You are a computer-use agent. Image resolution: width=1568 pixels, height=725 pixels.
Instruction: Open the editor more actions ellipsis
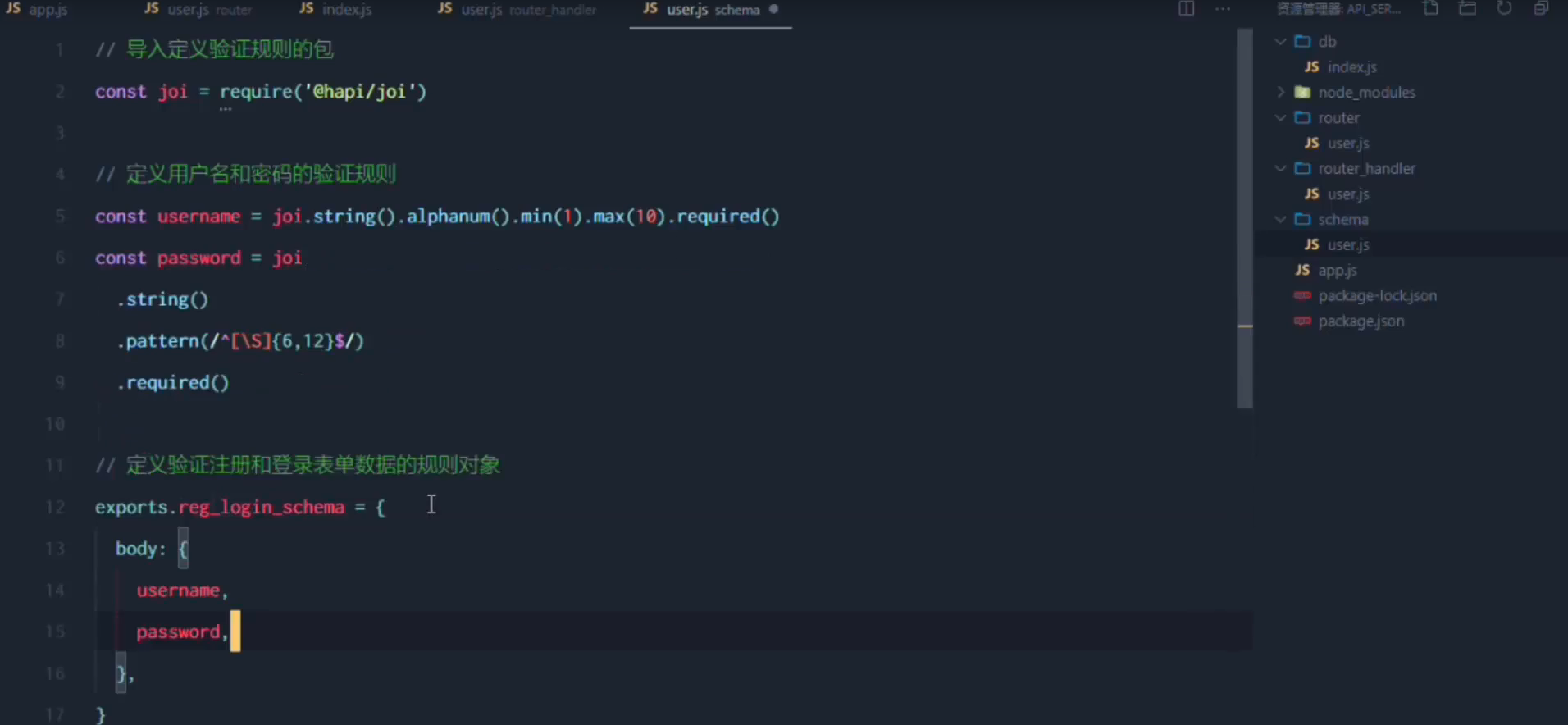coord(1223,9)
